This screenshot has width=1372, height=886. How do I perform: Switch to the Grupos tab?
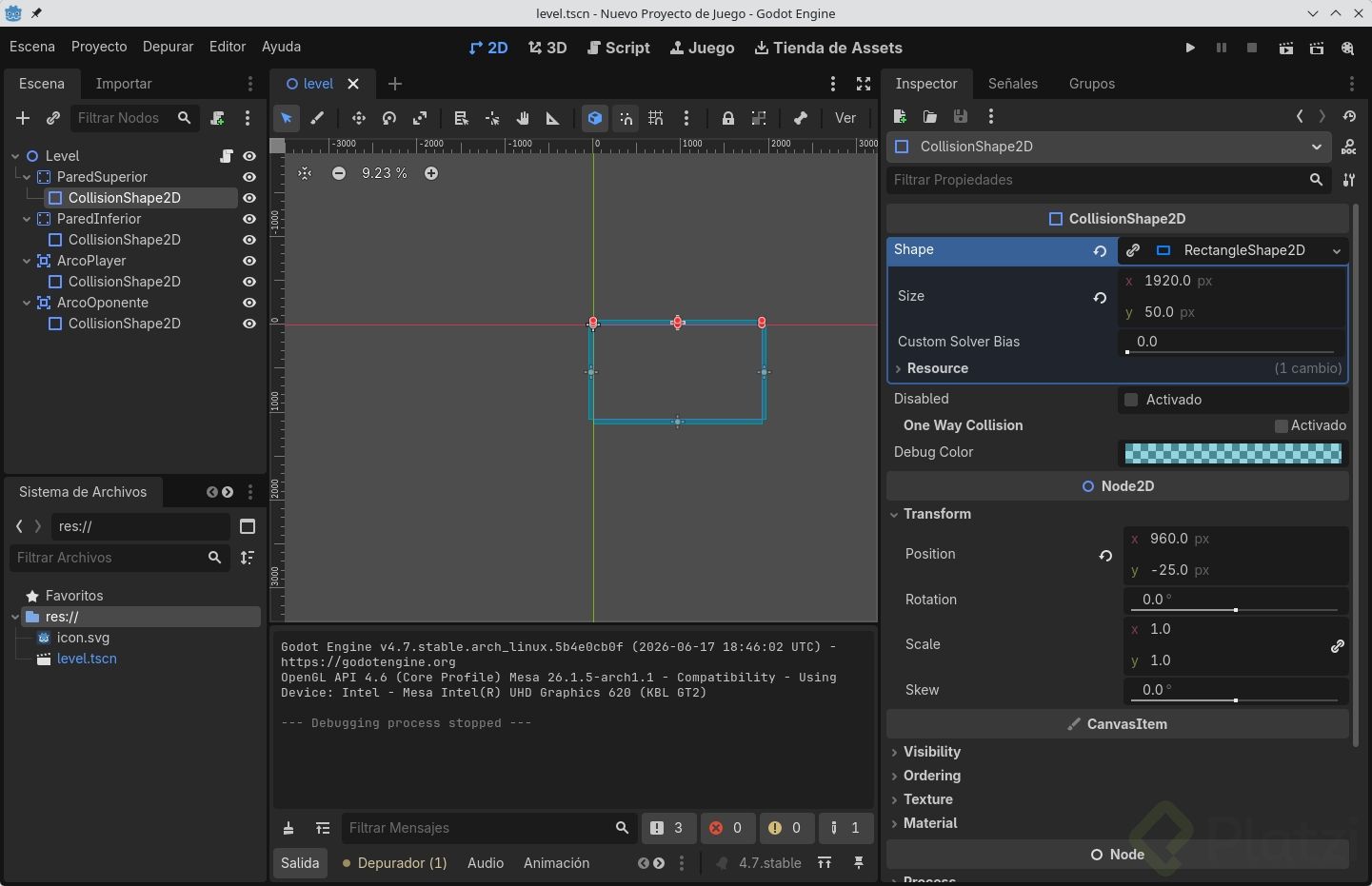tap(1092, 84)
